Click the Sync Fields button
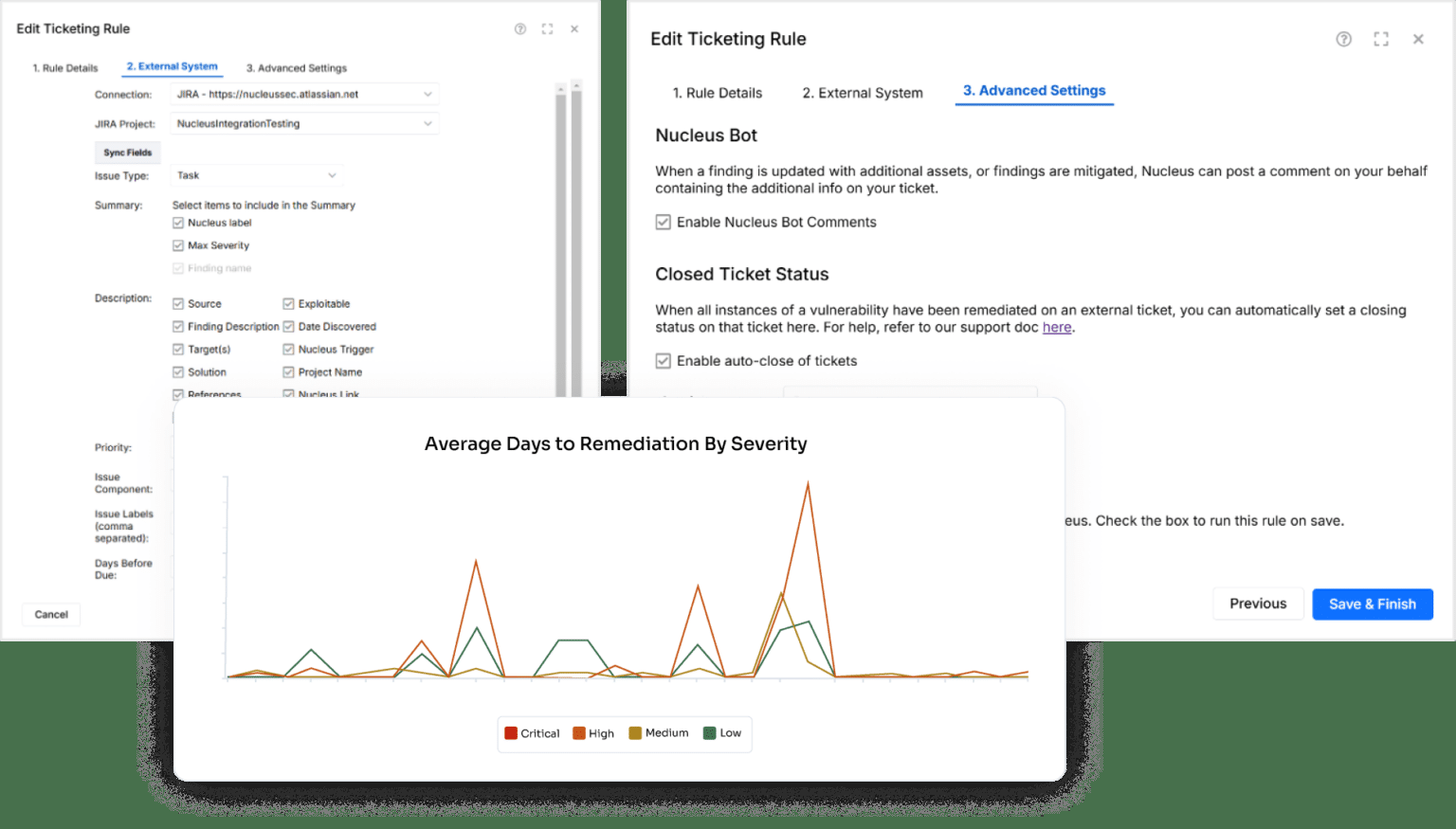 [x=128, y=153]
